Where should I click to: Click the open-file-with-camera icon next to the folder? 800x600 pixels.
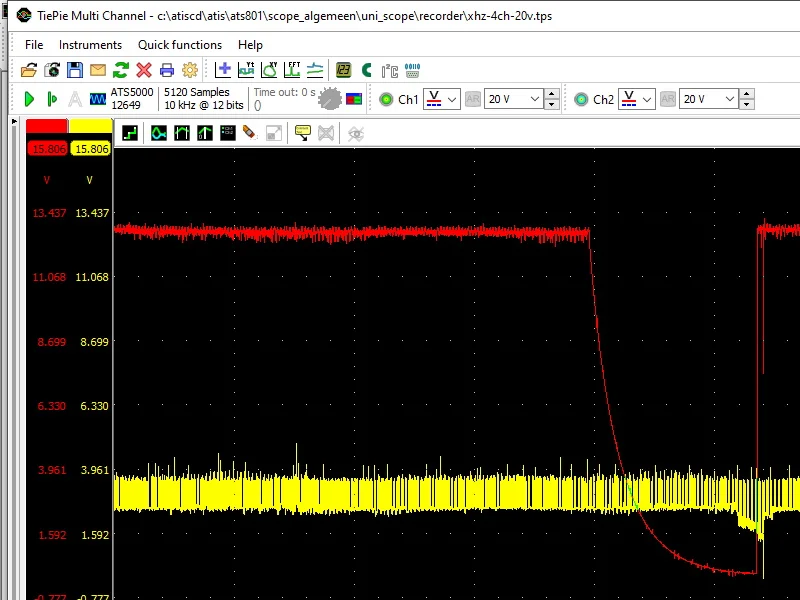[x=52, y=70]
